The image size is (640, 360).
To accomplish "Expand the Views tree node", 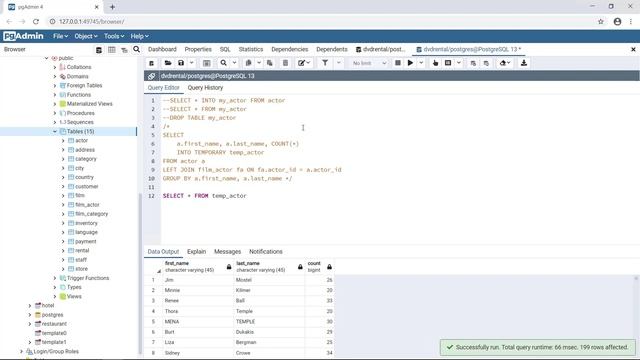I will point(55,296).
